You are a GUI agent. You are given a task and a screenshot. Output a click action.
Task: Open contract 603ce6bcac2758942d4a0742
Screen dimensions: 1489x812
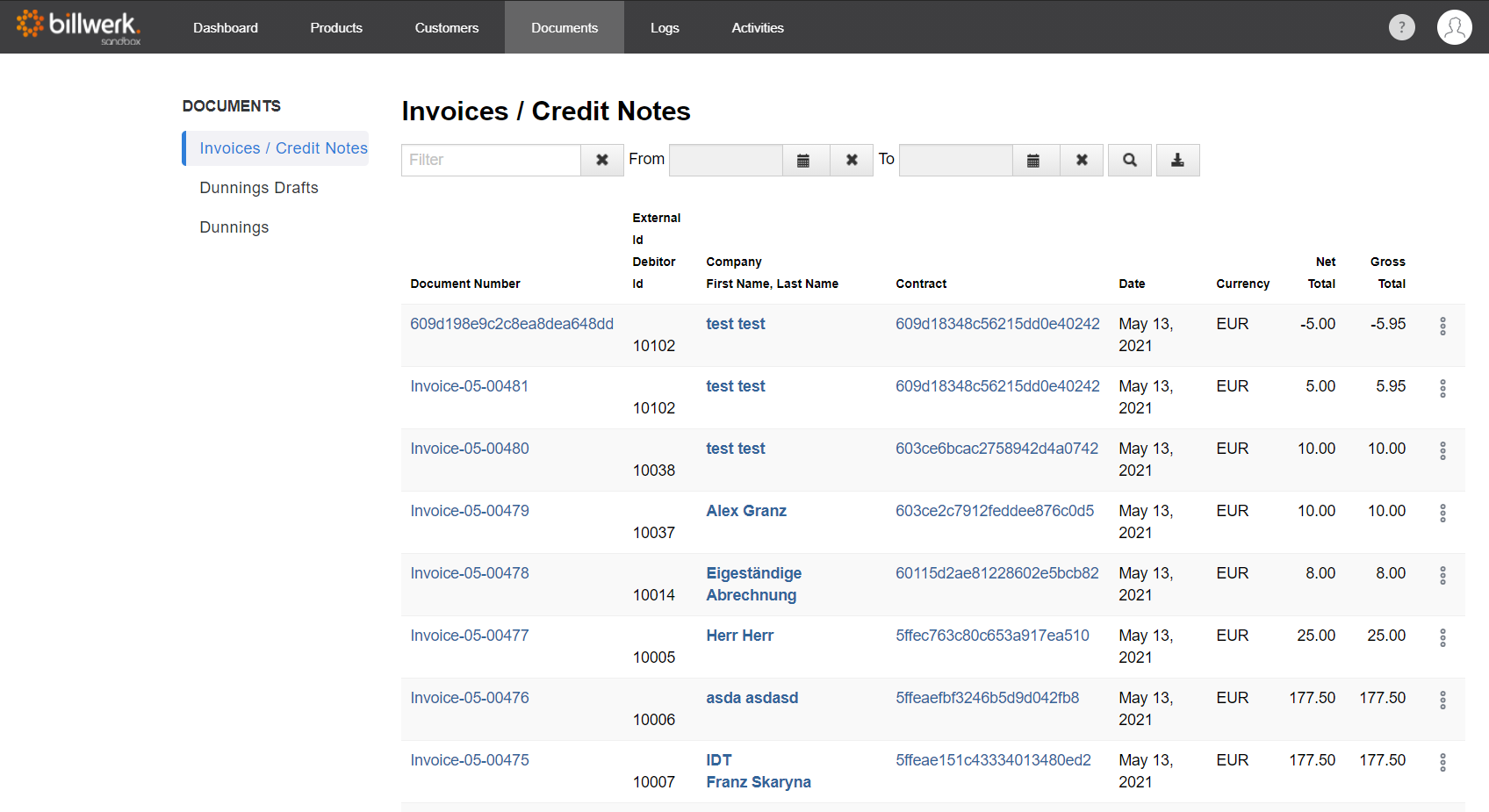coord(996,449)
